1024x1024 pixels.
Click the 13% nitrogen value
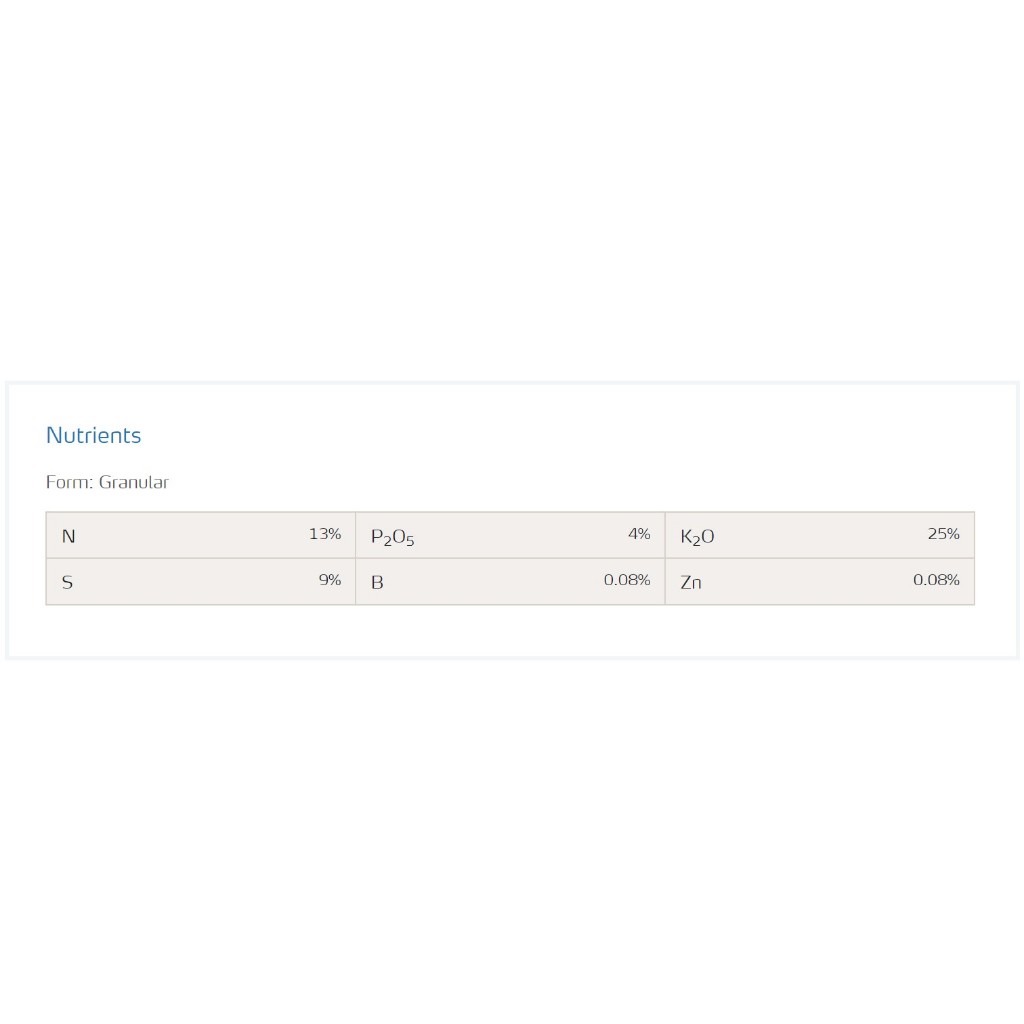[x=325, y=534]
